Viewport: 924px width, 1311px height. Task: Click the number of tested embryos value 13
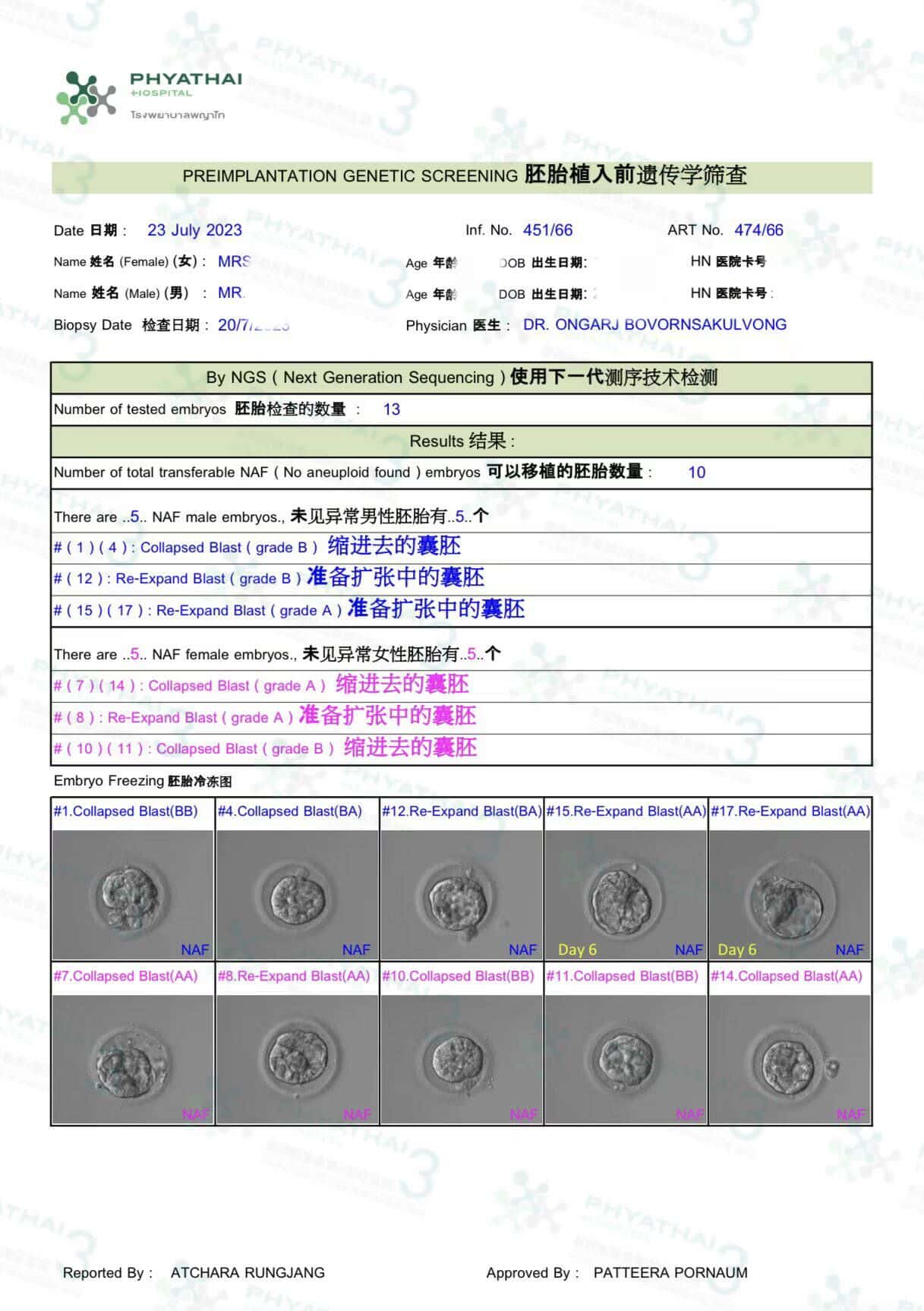392,409
